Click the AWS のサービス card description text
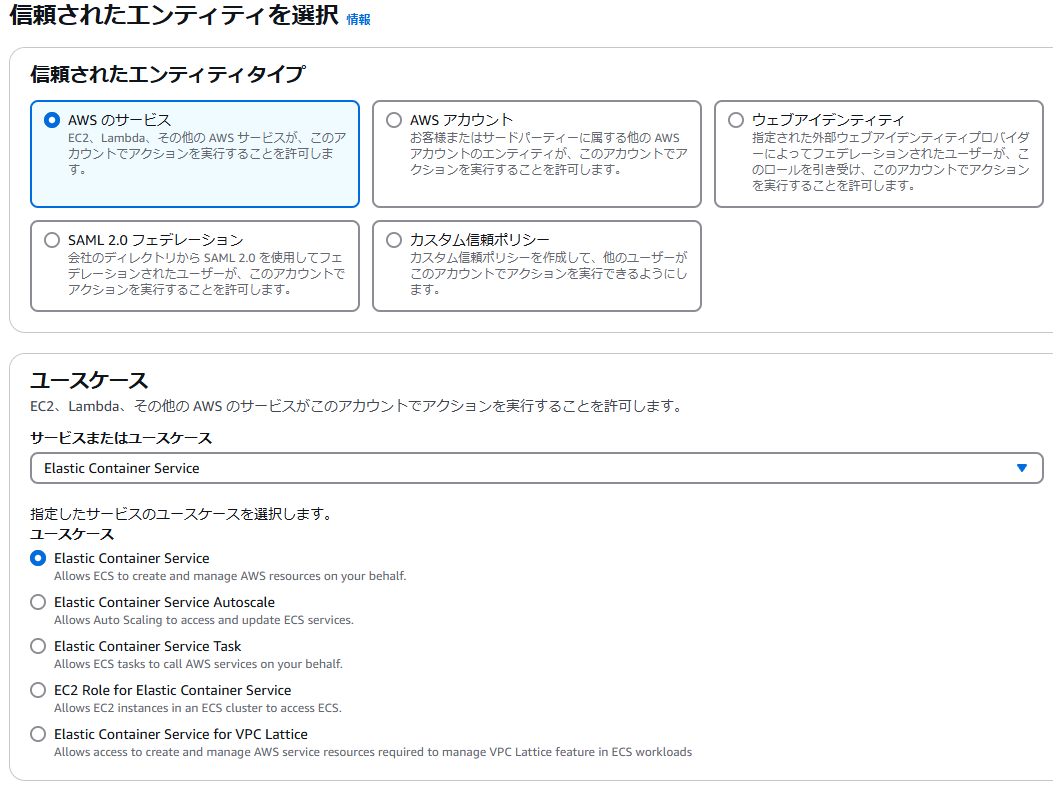The height and width of the screenshot is (786, 1053). 207,154
